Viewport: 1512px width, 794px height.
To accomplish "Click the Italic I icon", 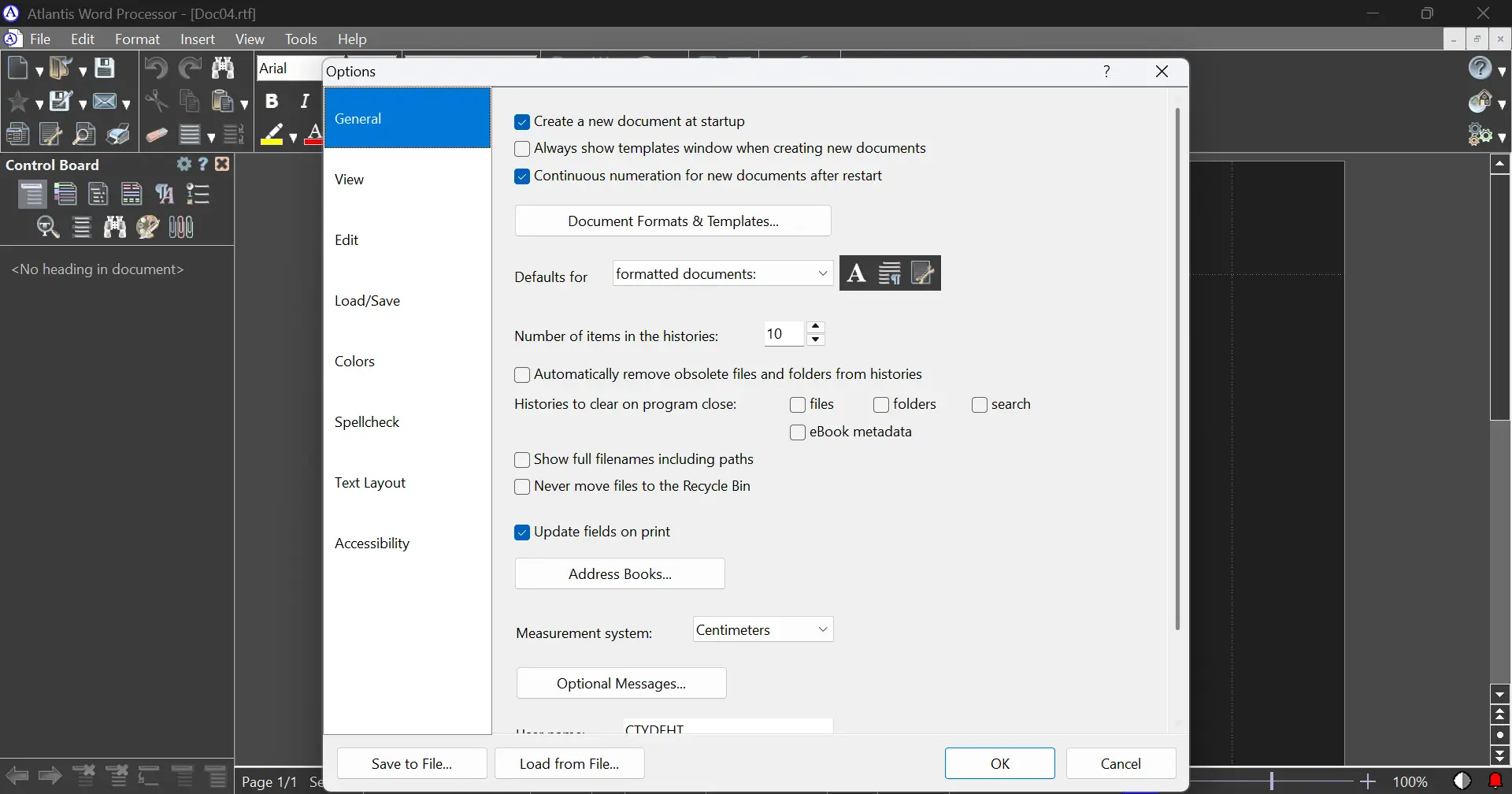I will 305,101.
